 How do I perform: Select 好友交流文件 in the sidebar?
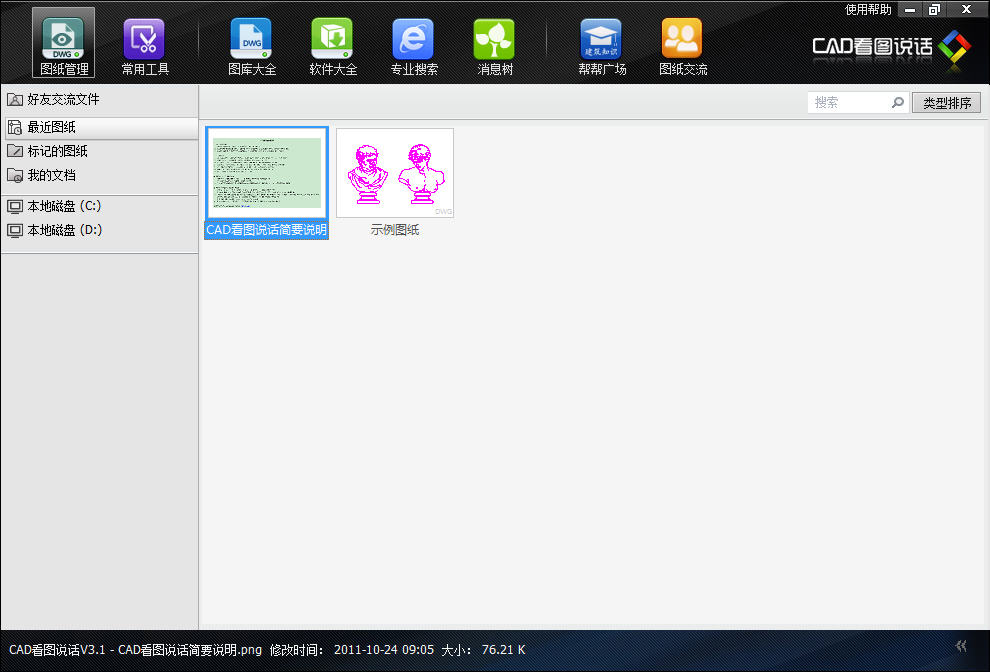[100, 100]
